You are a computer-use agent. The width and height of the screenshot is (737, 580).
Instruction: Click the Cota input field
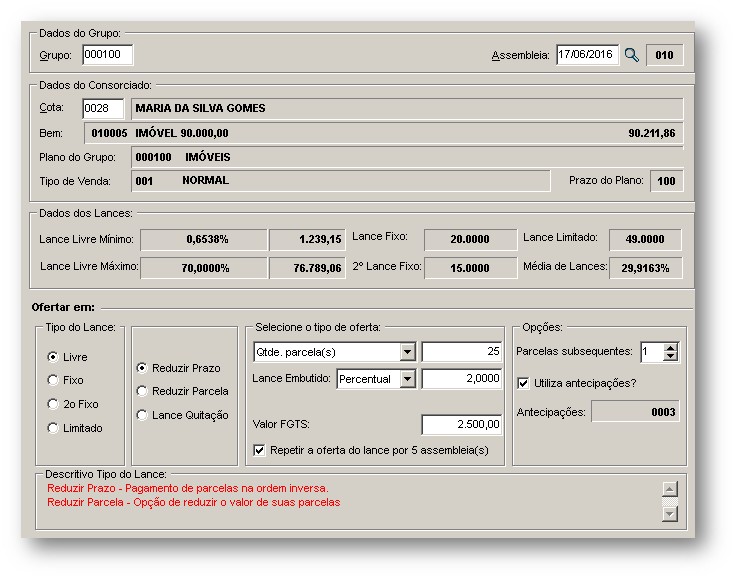pos(103,109)
